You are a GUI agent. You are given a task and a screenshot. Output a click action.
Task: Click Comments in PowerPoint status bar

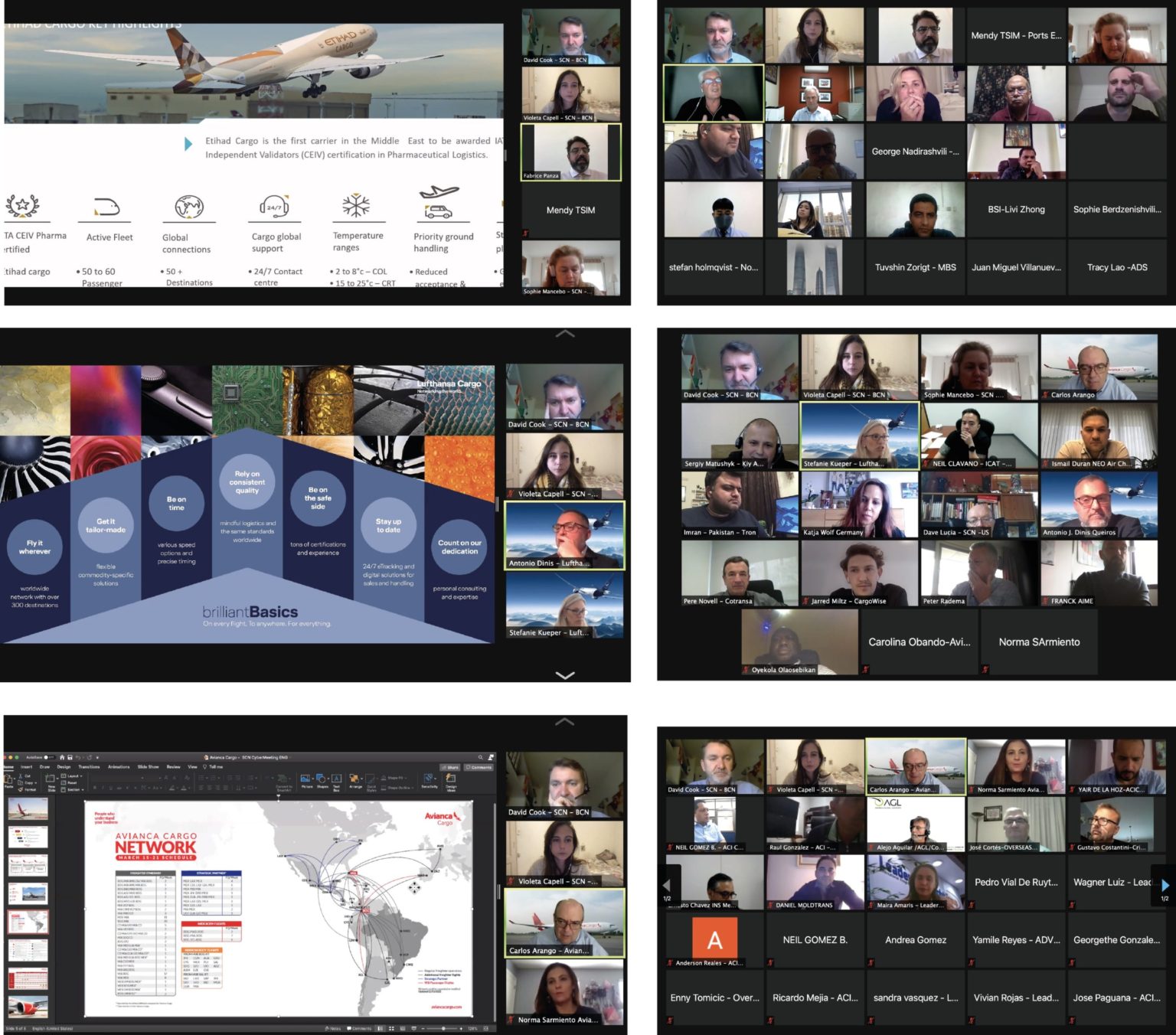coord(359,1028)
